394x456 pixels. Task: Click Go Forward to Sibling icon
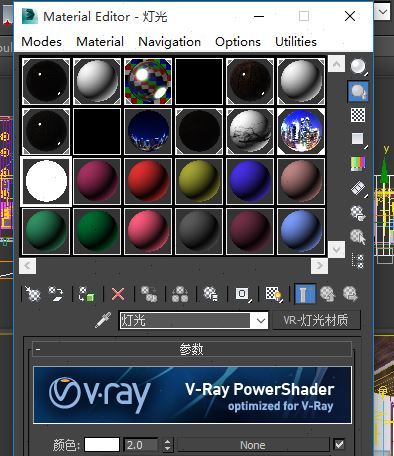point(350,294)
